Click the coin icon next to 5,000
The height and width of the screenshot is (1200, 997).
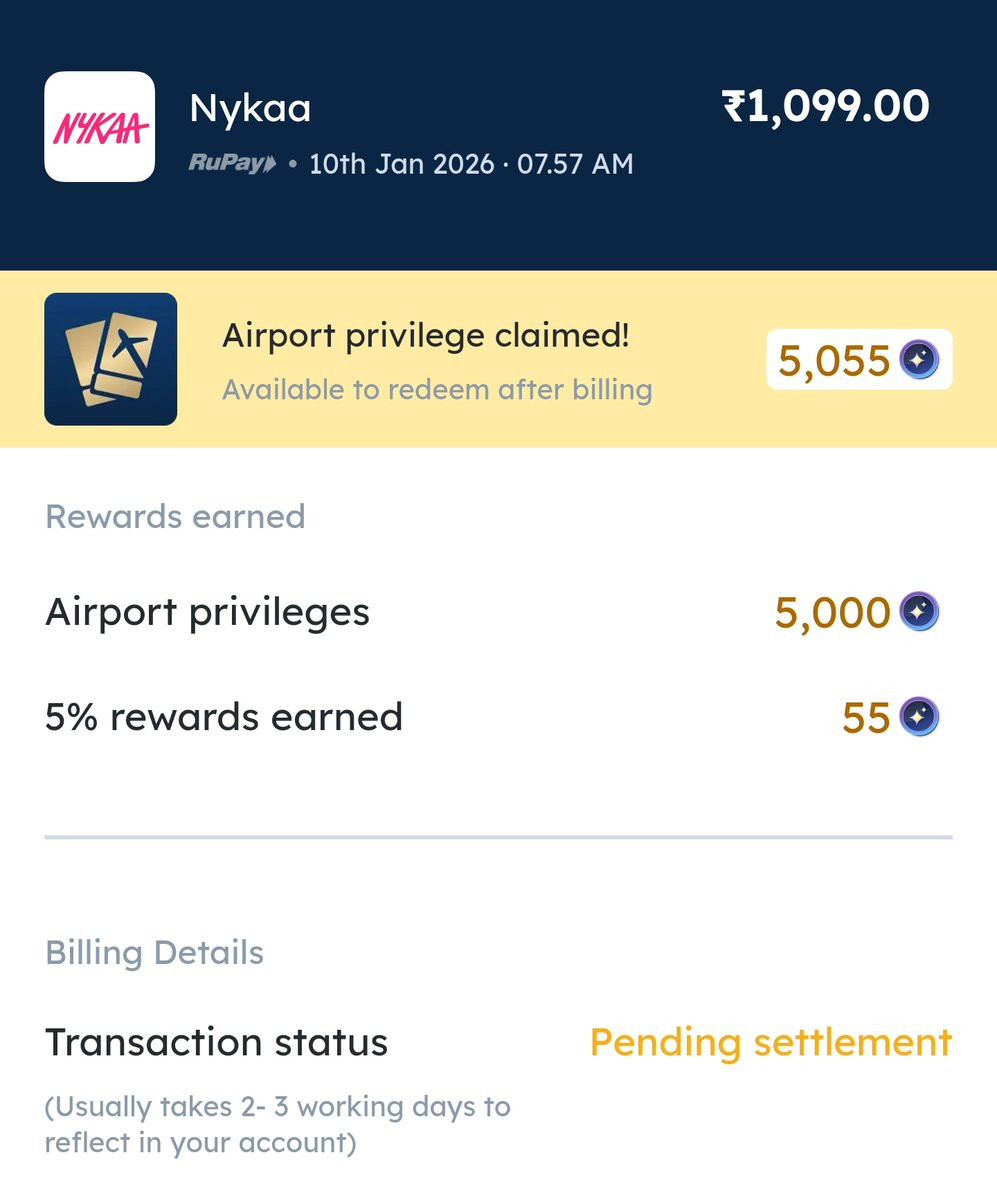[919, 611]
